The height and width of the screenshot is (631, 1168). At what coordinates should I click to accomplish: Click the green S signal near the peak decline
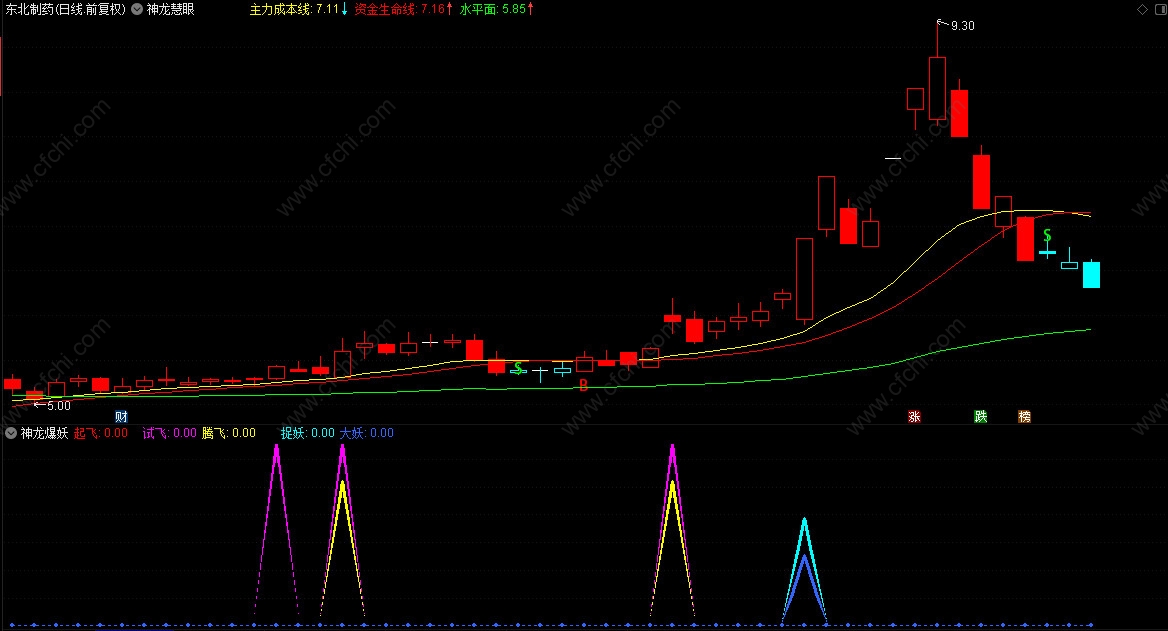1047,235
